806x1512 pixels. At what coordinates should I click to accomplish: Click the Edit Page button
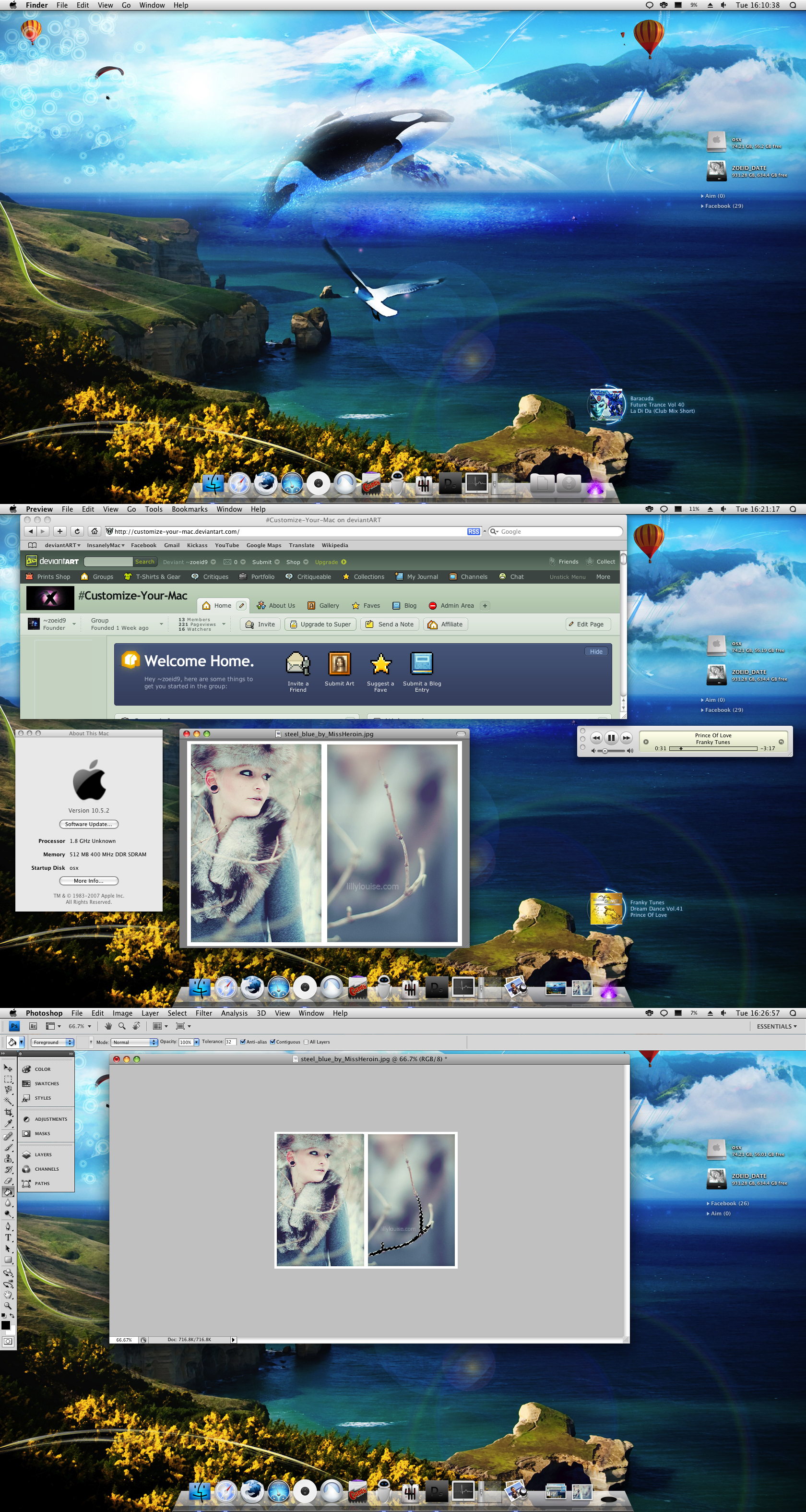pos(588,624)
